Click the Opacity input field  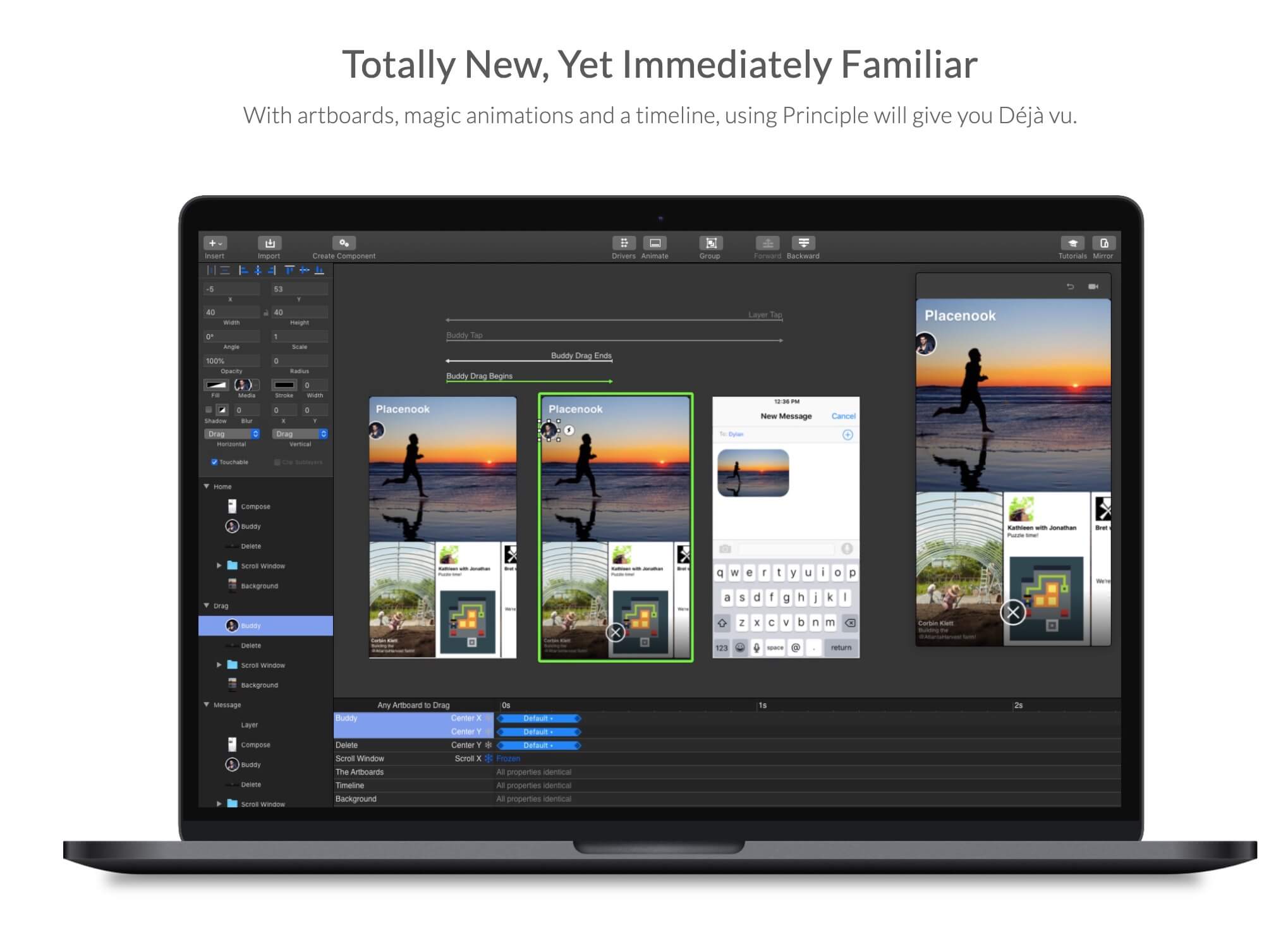click(231, 361)
